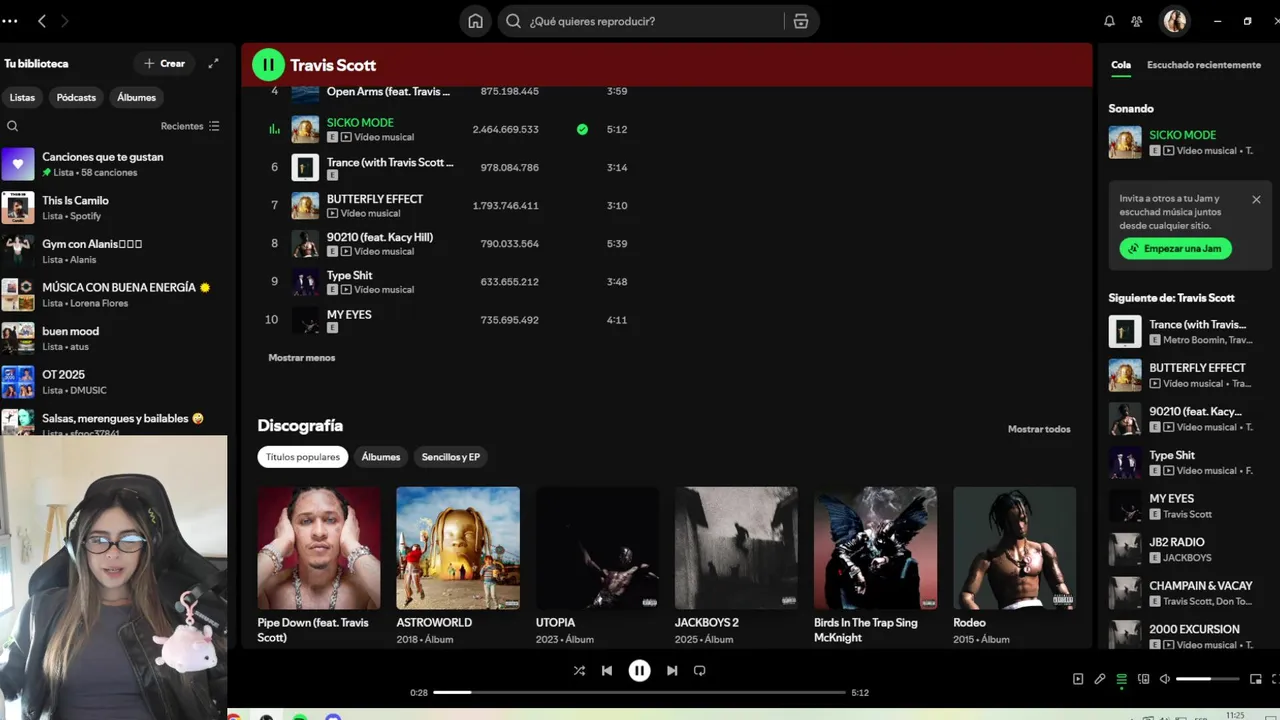Switch to Escuchado recientemente tab
Screen dimensions: 1280x720
click(1204, 65)
